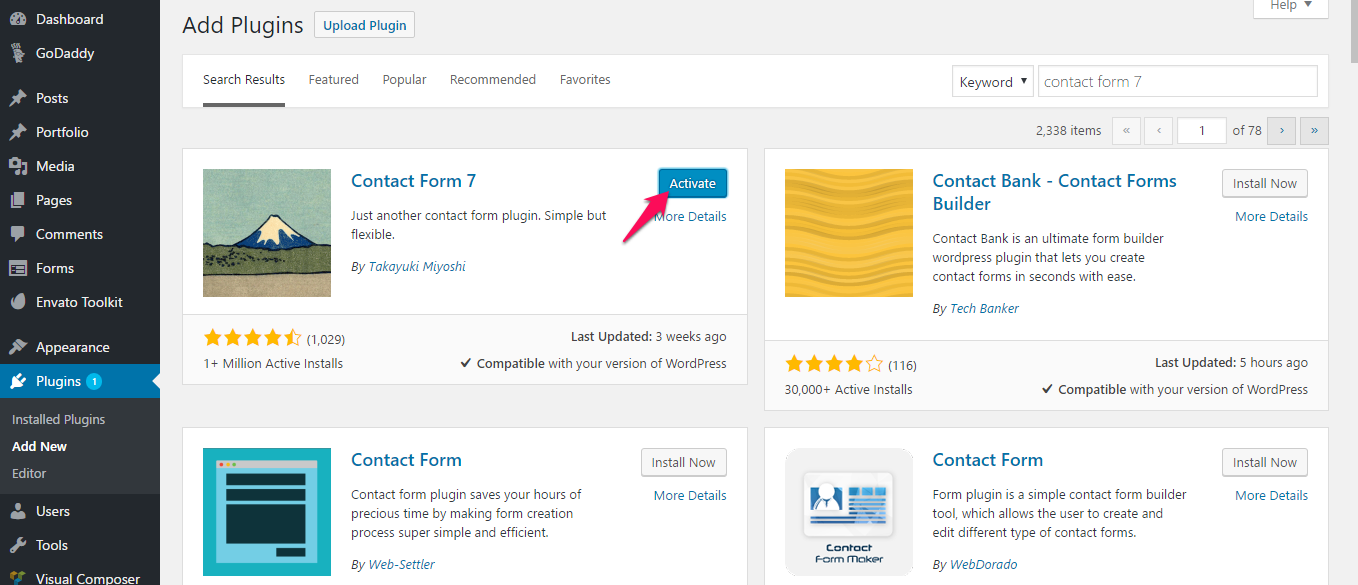Image resolution: width=1358 pixels, height=585 pixels.
Task: Click the Users person icon
Action: click(x=17, y=511)
